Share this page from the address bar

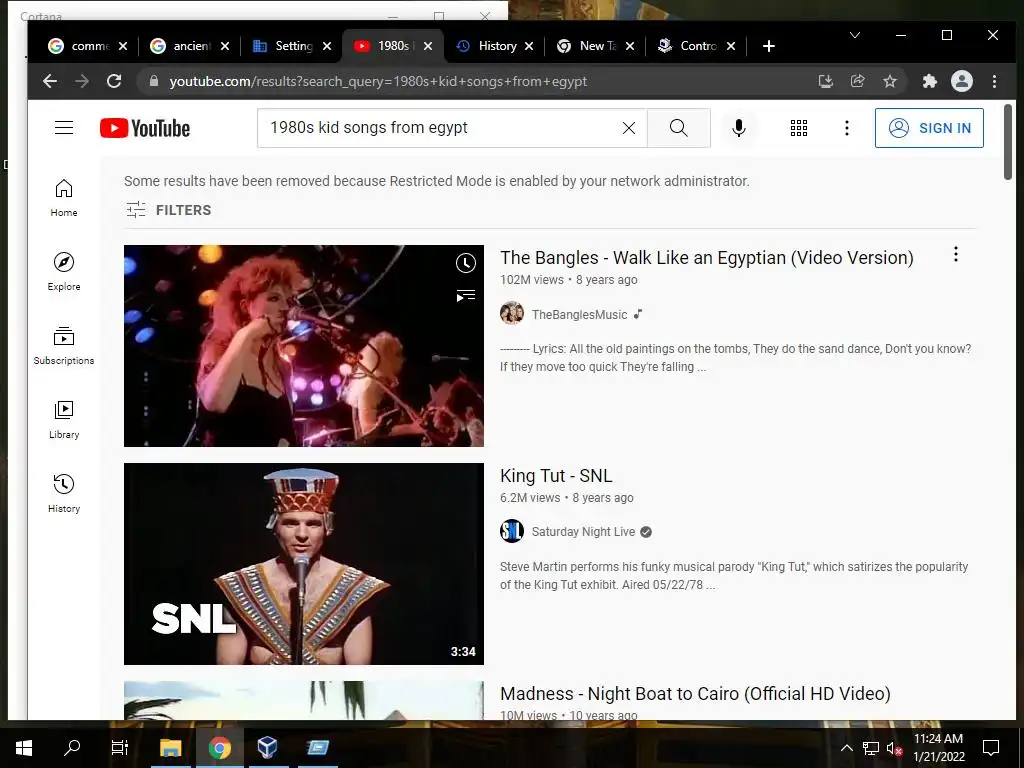coord(857,81)
